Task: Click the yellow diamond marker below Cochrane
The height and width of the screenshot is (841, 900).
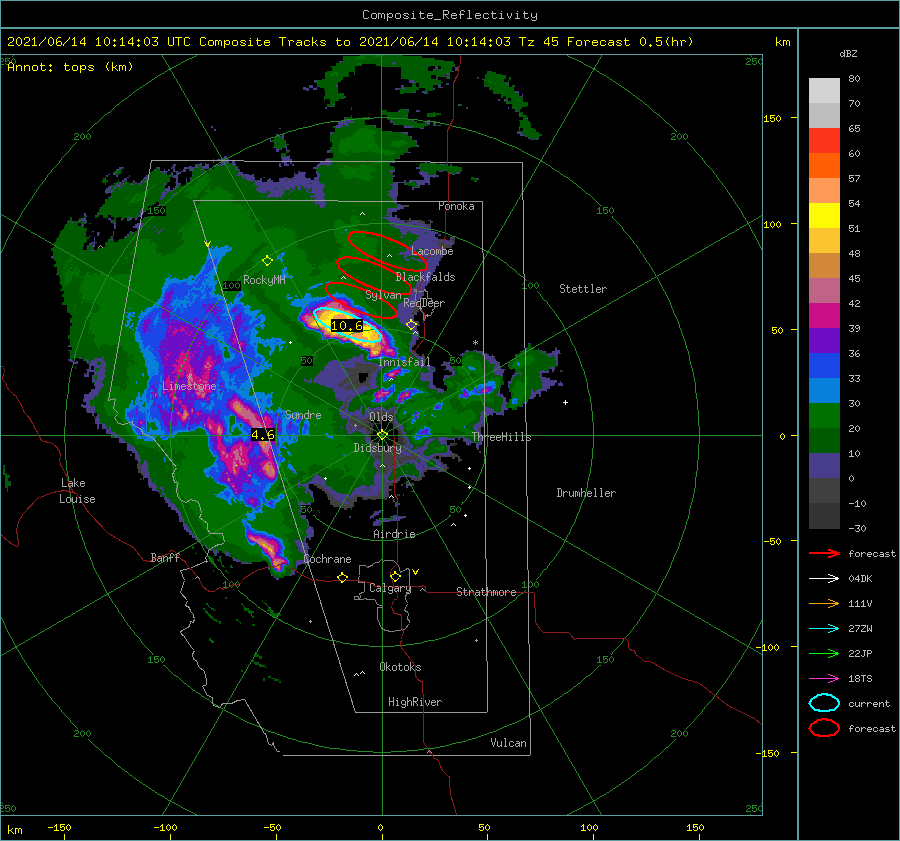Action: pyautogui.click(x=342, y=577)
